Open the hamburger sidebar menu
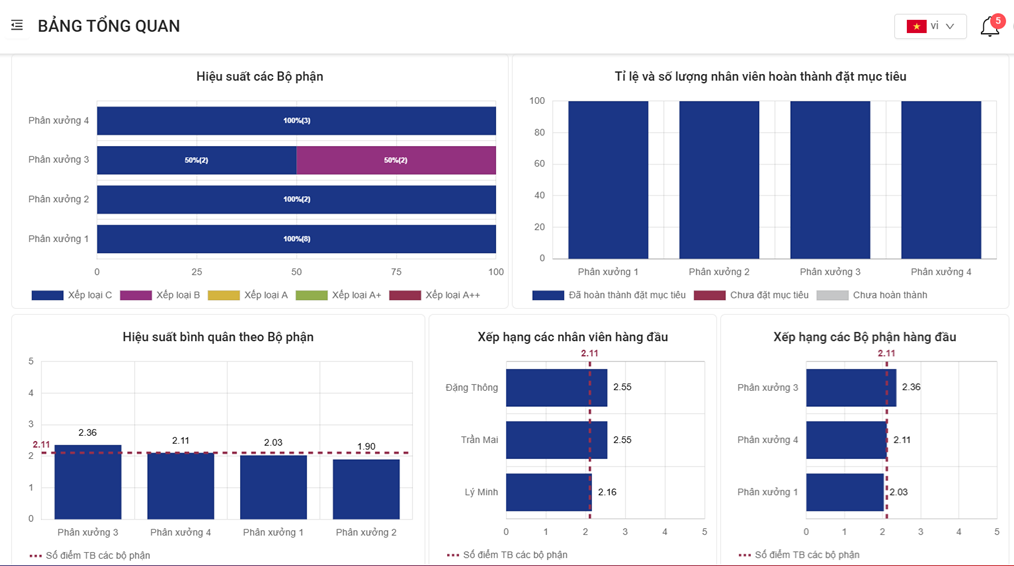Screen dimensions: 1014x566 coord(17,25)
